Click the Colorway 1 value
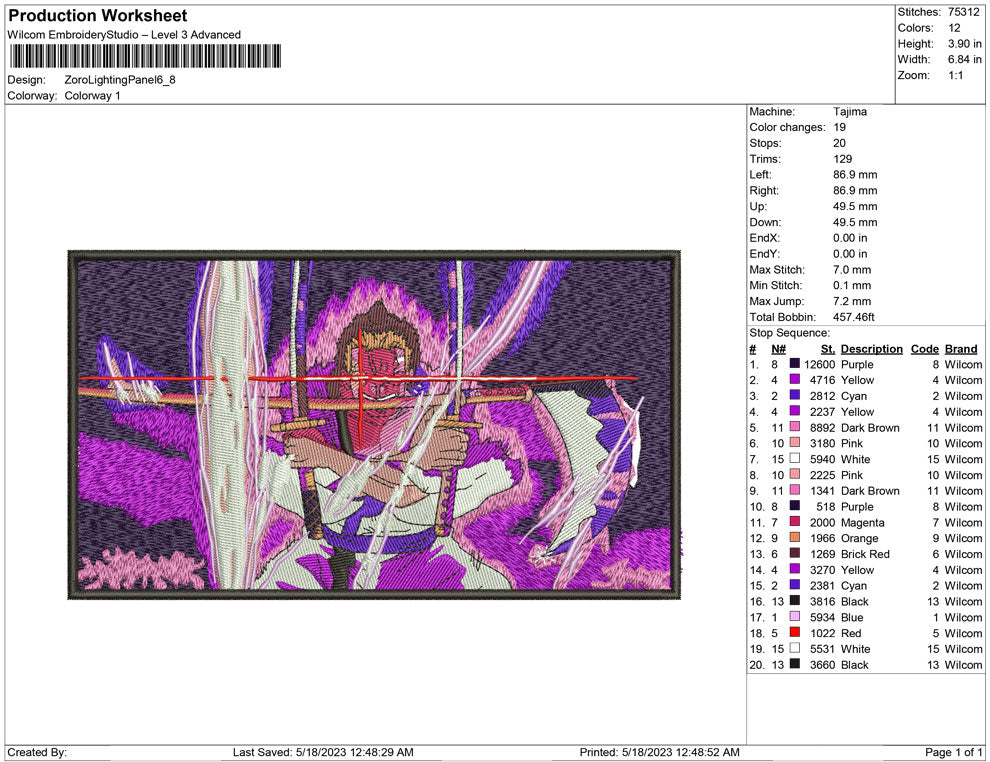 click(92, 96)
